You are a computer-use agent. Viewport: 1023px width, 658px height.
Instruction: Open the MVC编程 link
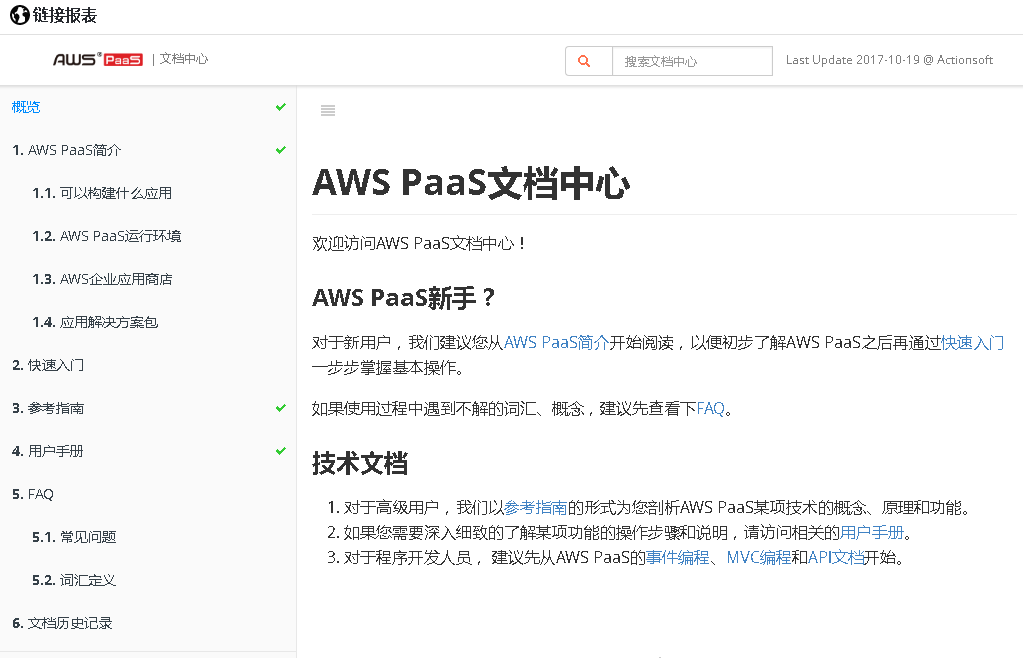758,558
